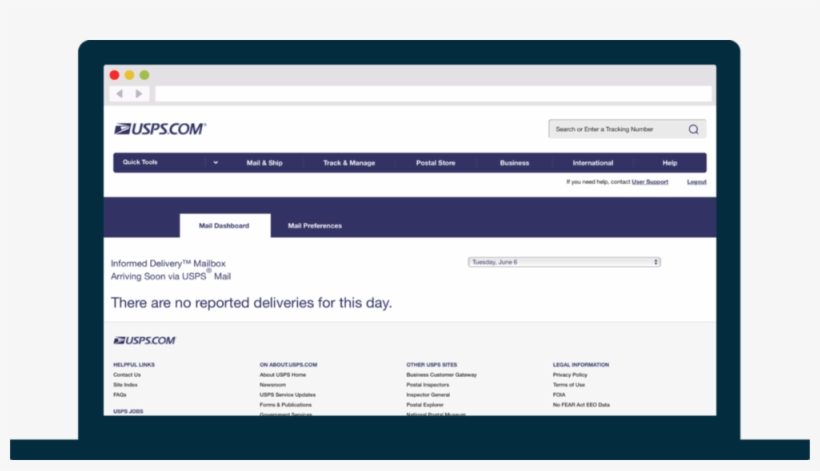Open the Postal Store menu
The image size is (820, 471).
click(436, 163)
